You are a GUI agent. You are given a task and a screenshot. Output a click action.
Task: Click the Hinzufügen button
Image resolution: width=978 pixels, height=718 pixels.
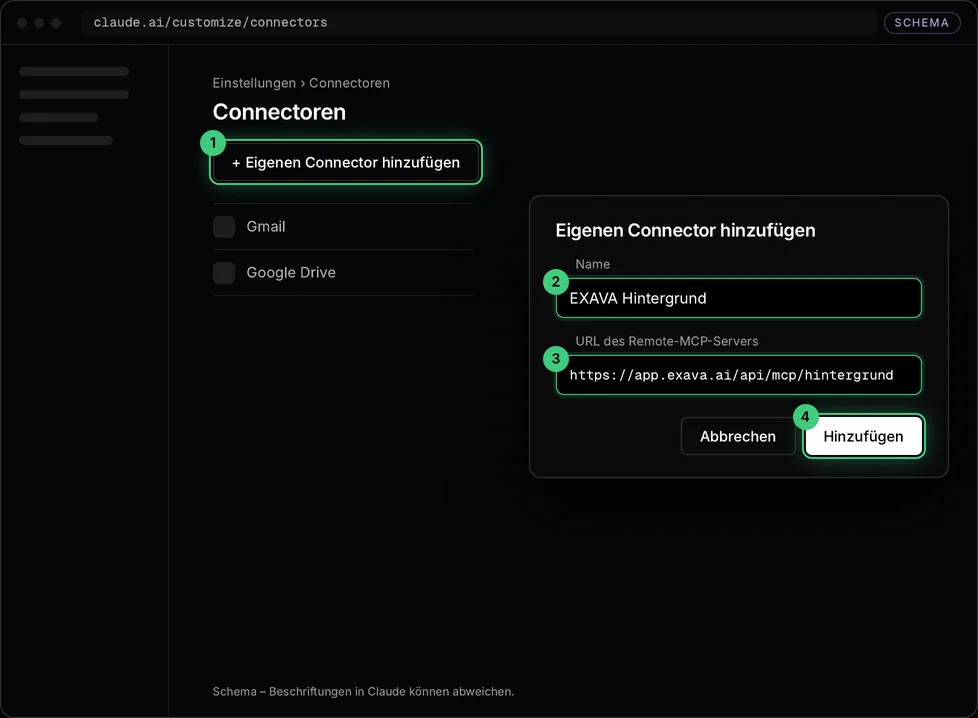pyautogui.click(x=863, y=436)
